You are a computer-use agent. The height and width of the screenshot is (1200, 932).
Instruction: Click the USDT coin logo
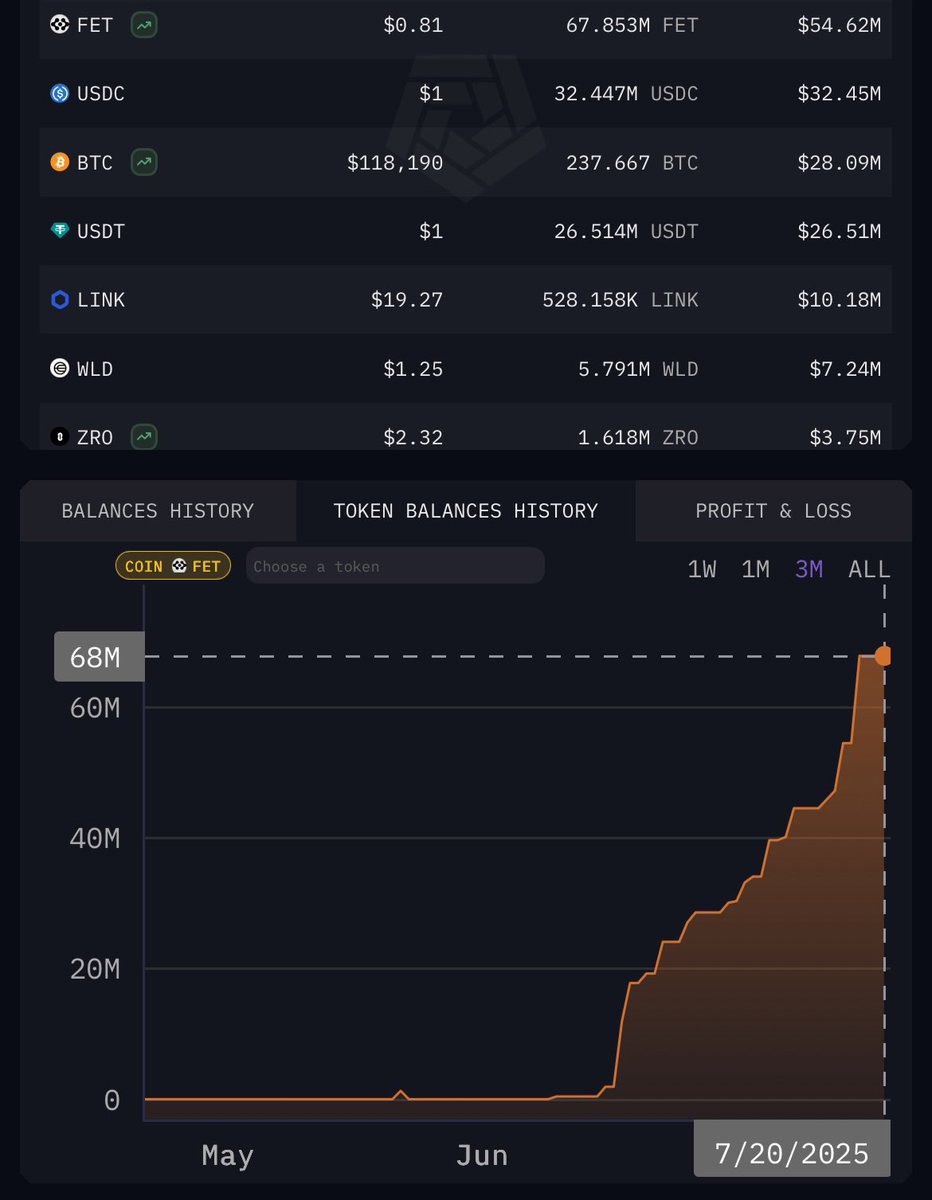(x=60, y=231)
